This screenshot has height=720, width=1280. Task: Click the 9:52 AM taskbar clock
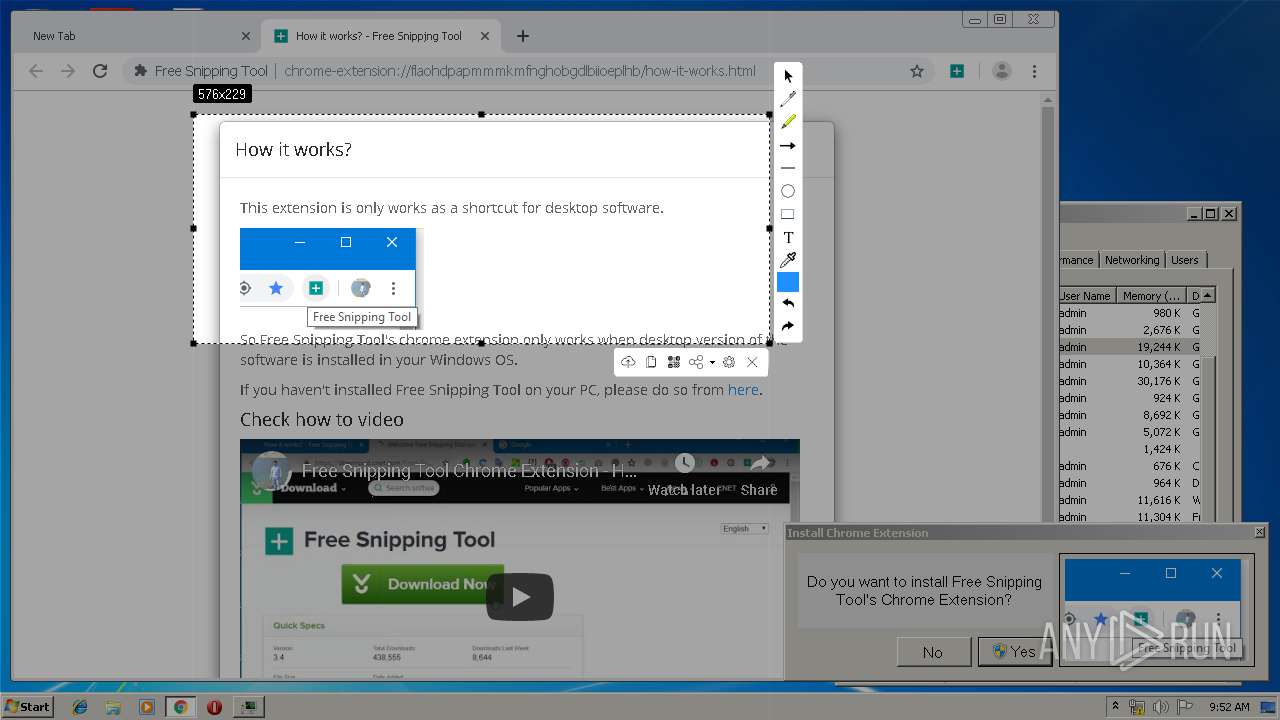click(1229, 707)
